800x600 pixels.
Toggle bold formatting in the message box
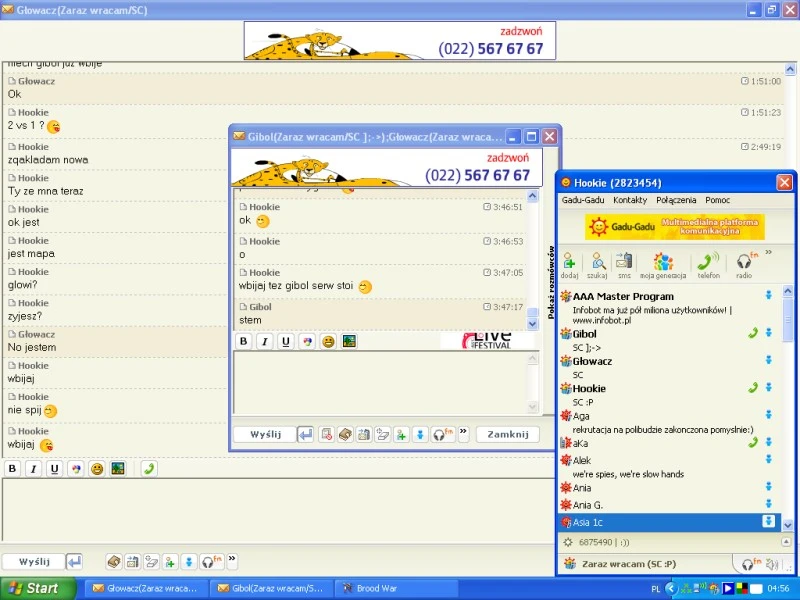point(244,340)
